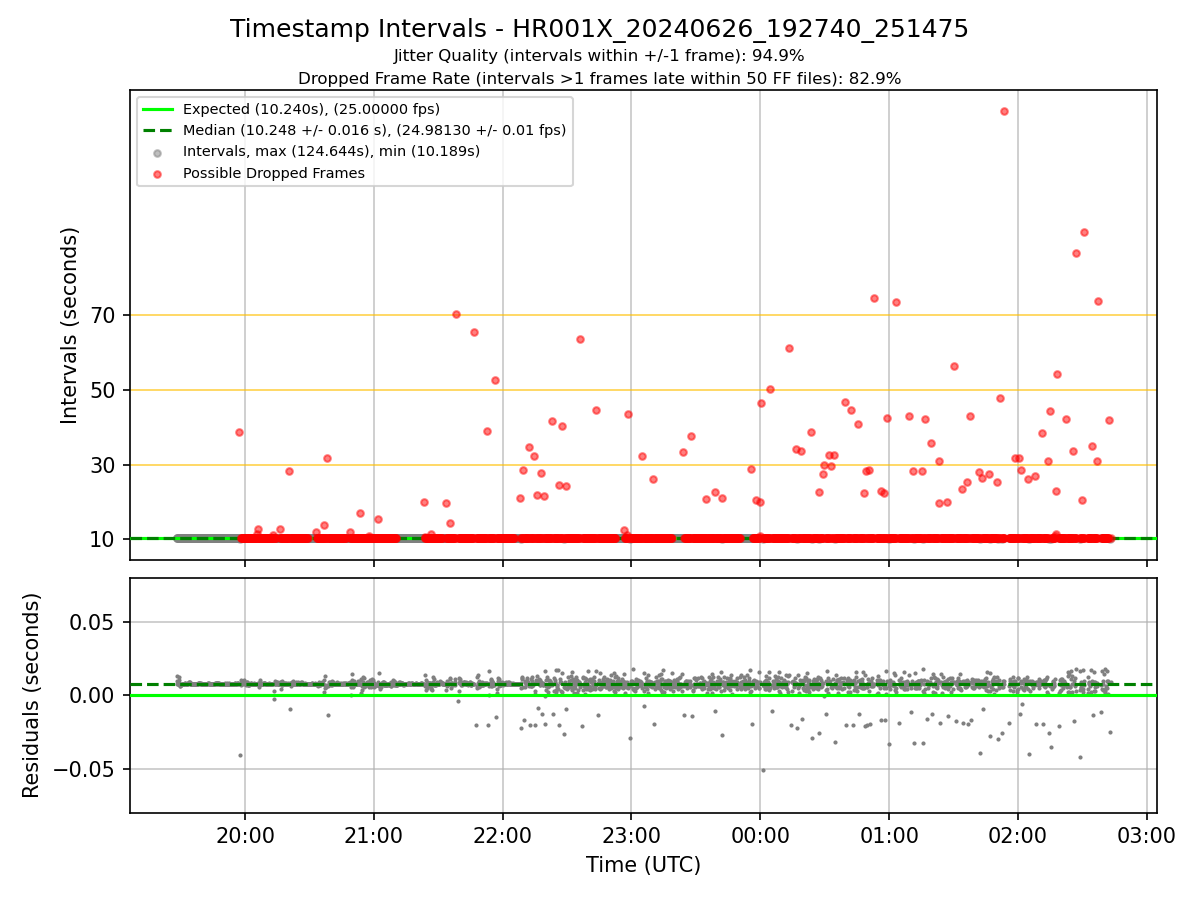Click the "Time (UTC)" x-axis label
Image resolution: width=1200 pixels, height=900 pixels.
(x=643, y=865)
